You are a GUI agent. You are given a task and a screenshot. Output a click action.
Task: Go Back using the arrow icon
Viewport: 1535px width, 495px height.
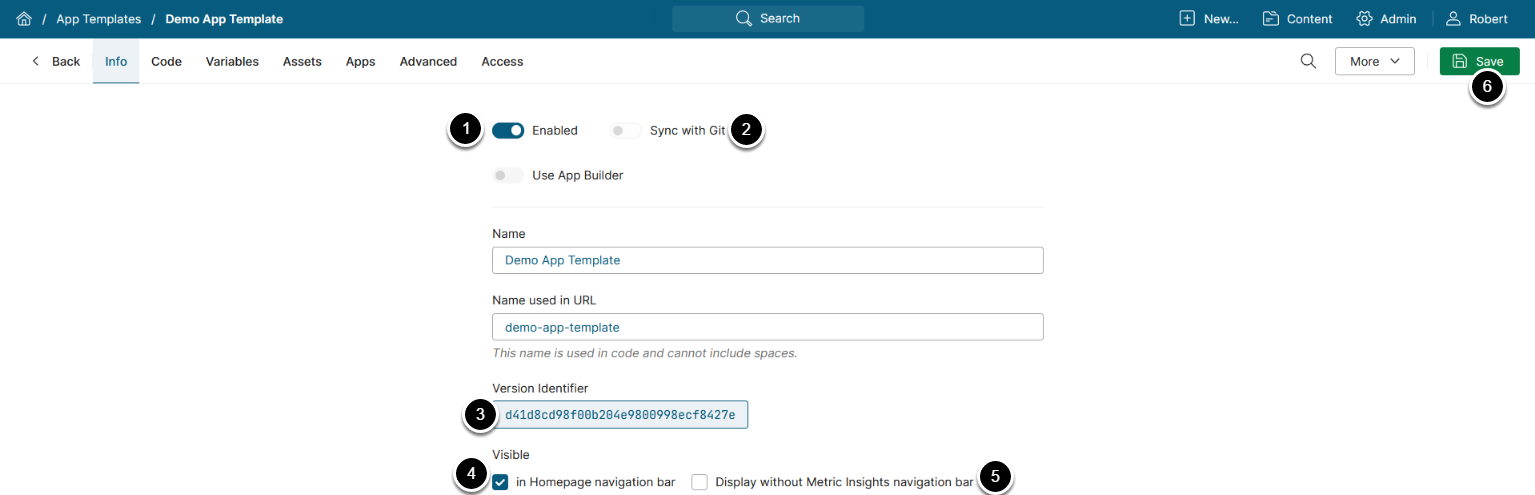pyautogui.click(x=37, y=62)
